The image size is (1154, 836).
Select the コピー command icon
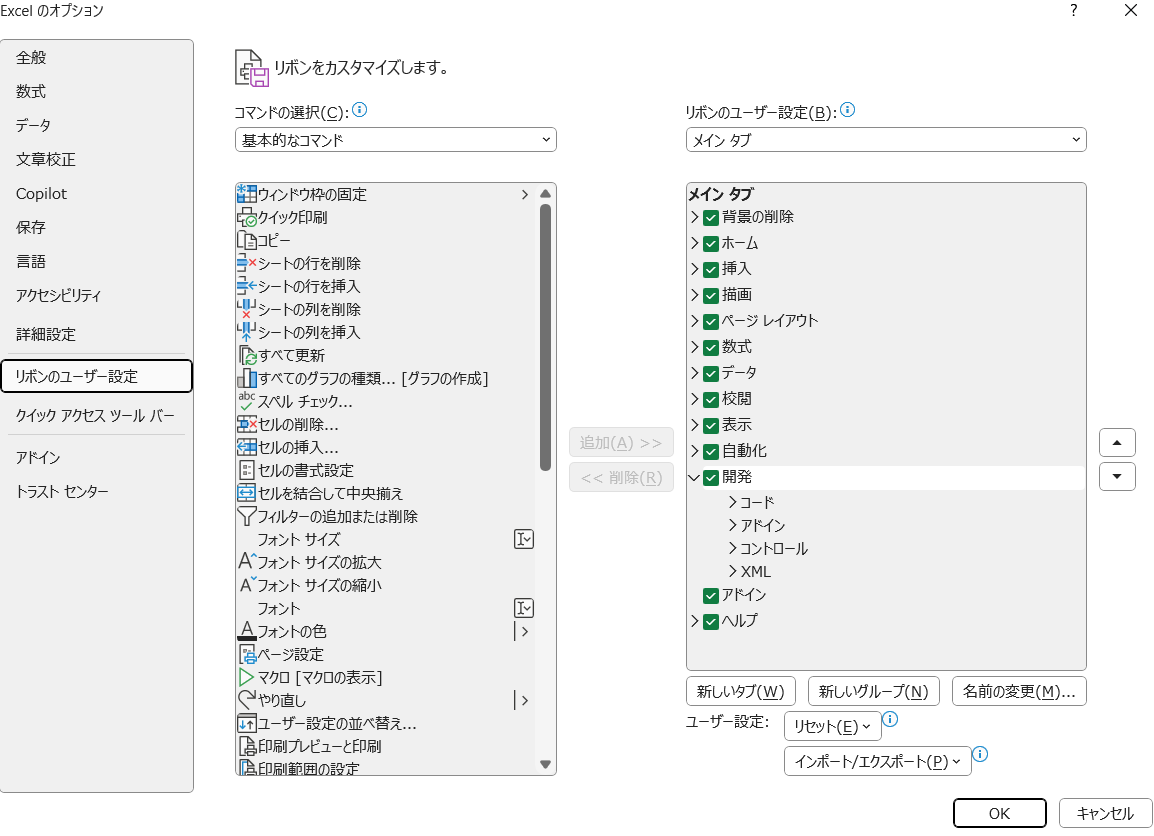tap(246, 241)
